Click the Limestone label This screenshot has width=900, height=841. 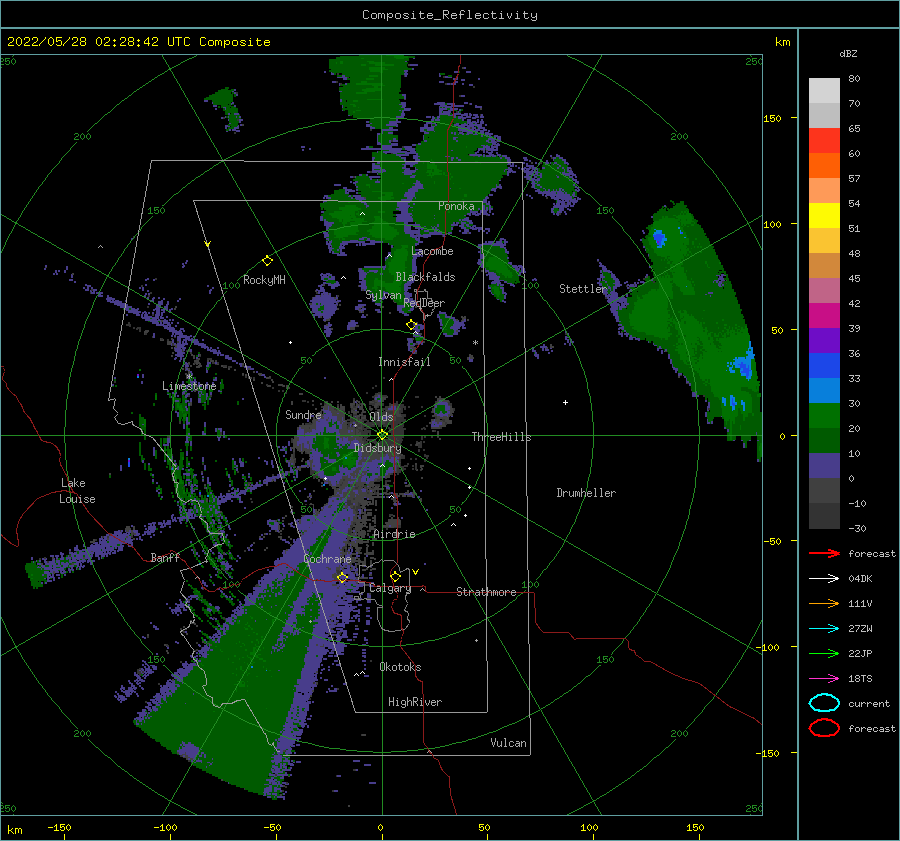(x=189, y=386)
